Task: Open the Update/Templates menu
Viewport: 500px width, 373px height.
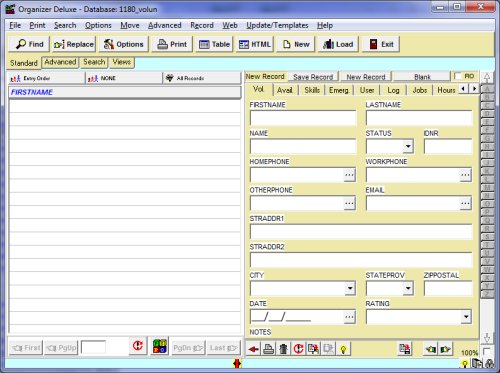Action: tap(277, 25)
